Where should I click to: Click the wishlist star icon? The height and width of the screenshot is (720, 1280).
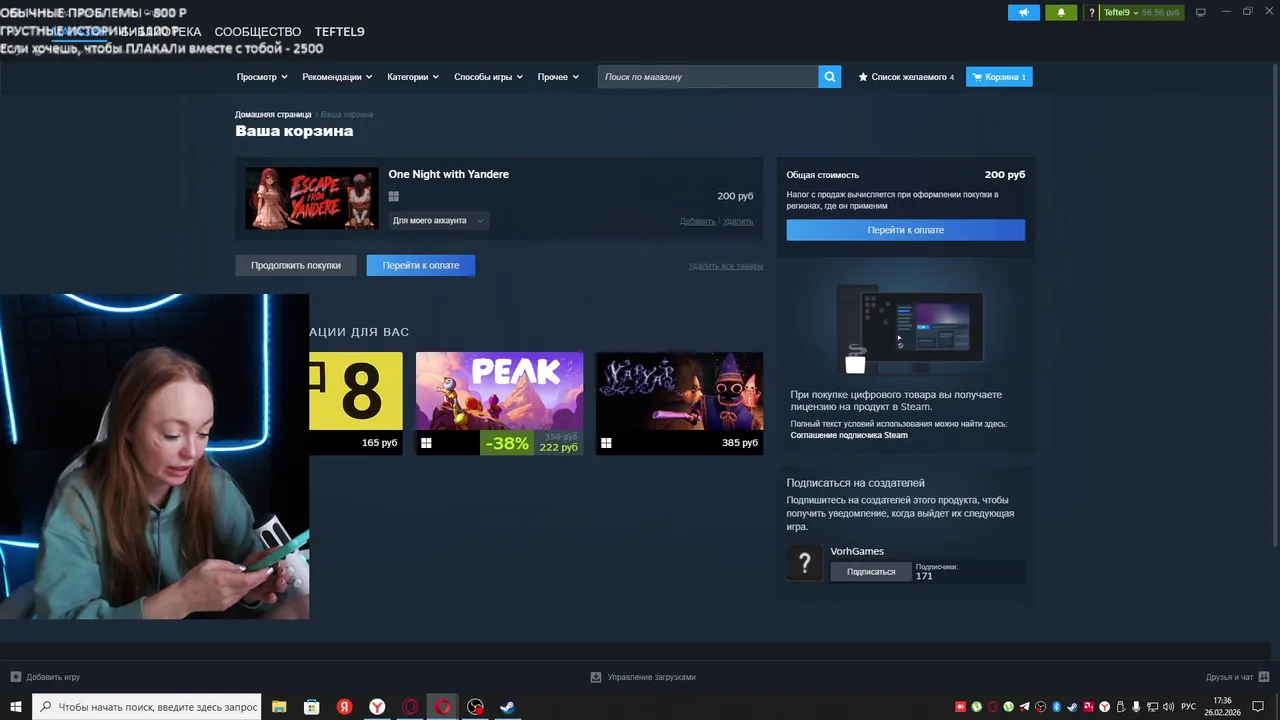pyautogui.click(x=863, y=77)
